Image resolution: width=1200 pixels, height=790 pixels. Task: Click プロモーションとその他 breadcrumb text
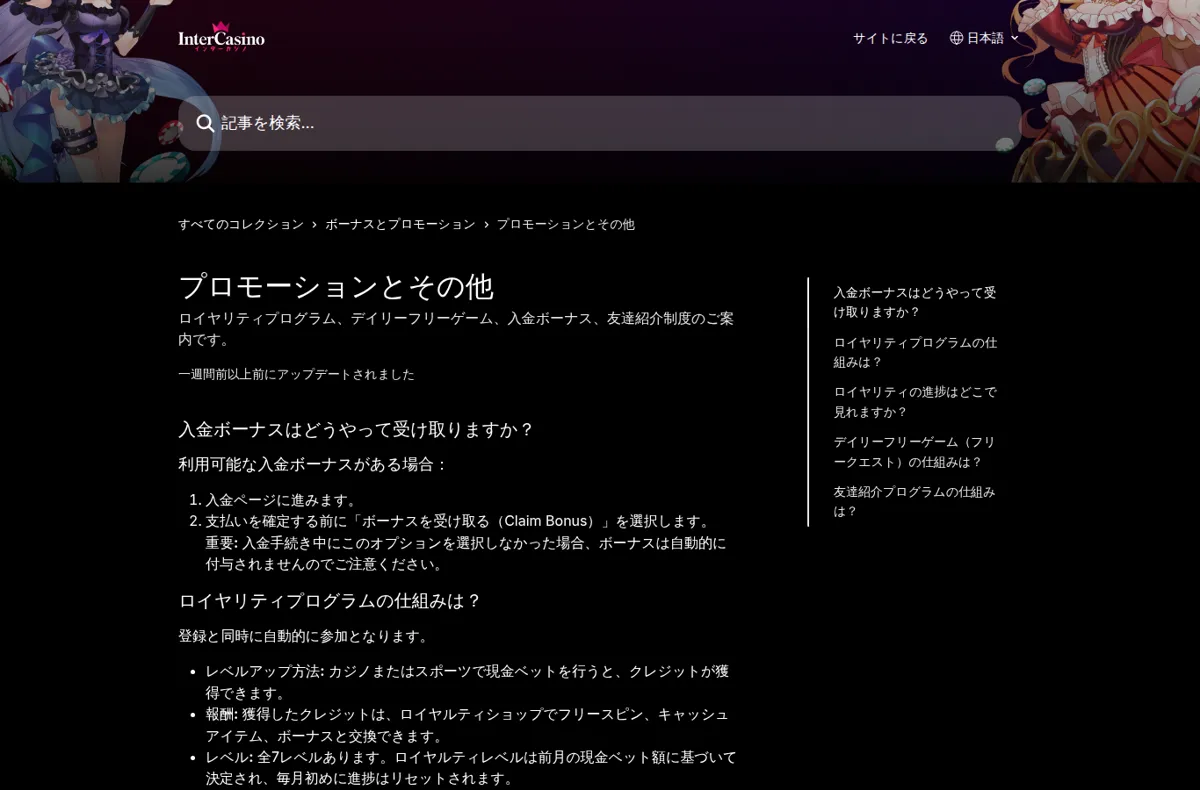566,224
